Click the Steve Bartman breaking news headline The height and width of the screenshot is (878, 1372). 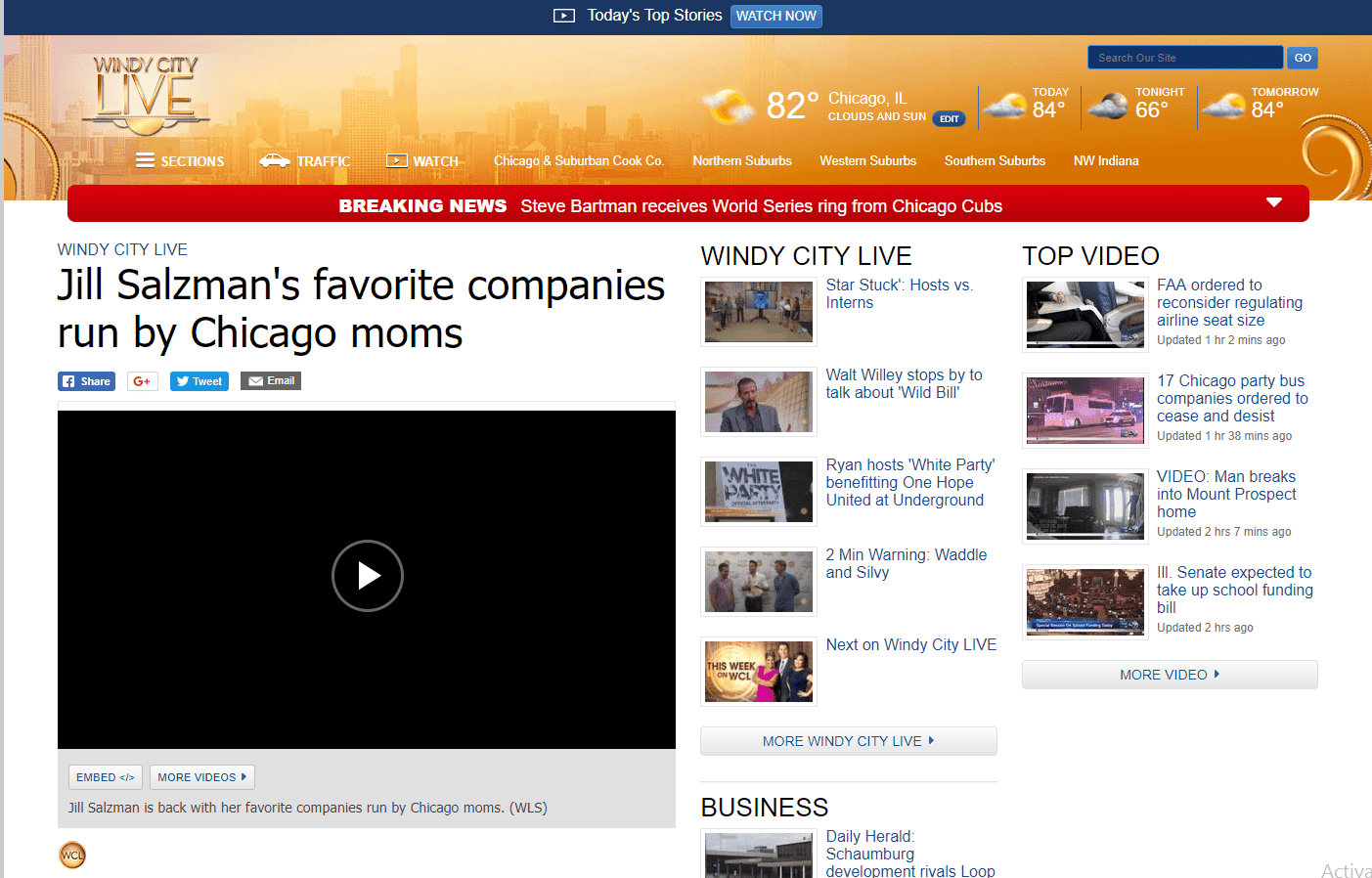tap(762, 206)
